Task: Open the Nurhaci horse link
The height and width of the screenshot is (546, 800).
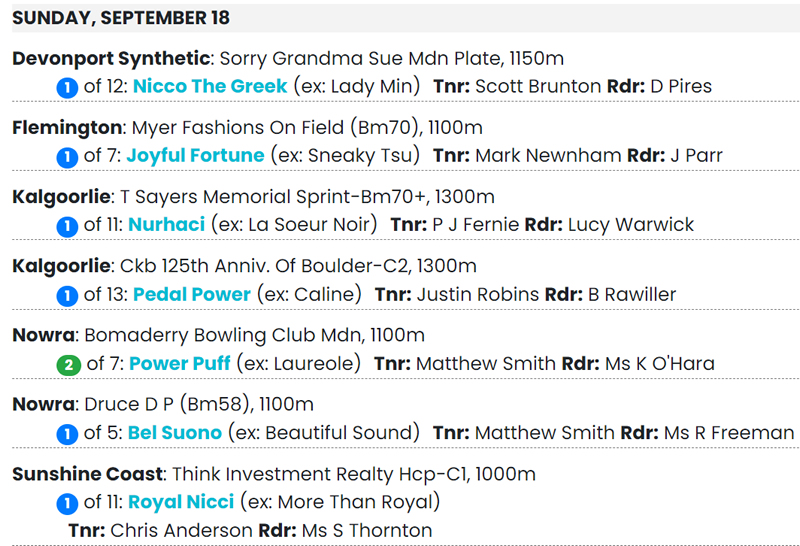Action: coord(166,226)
